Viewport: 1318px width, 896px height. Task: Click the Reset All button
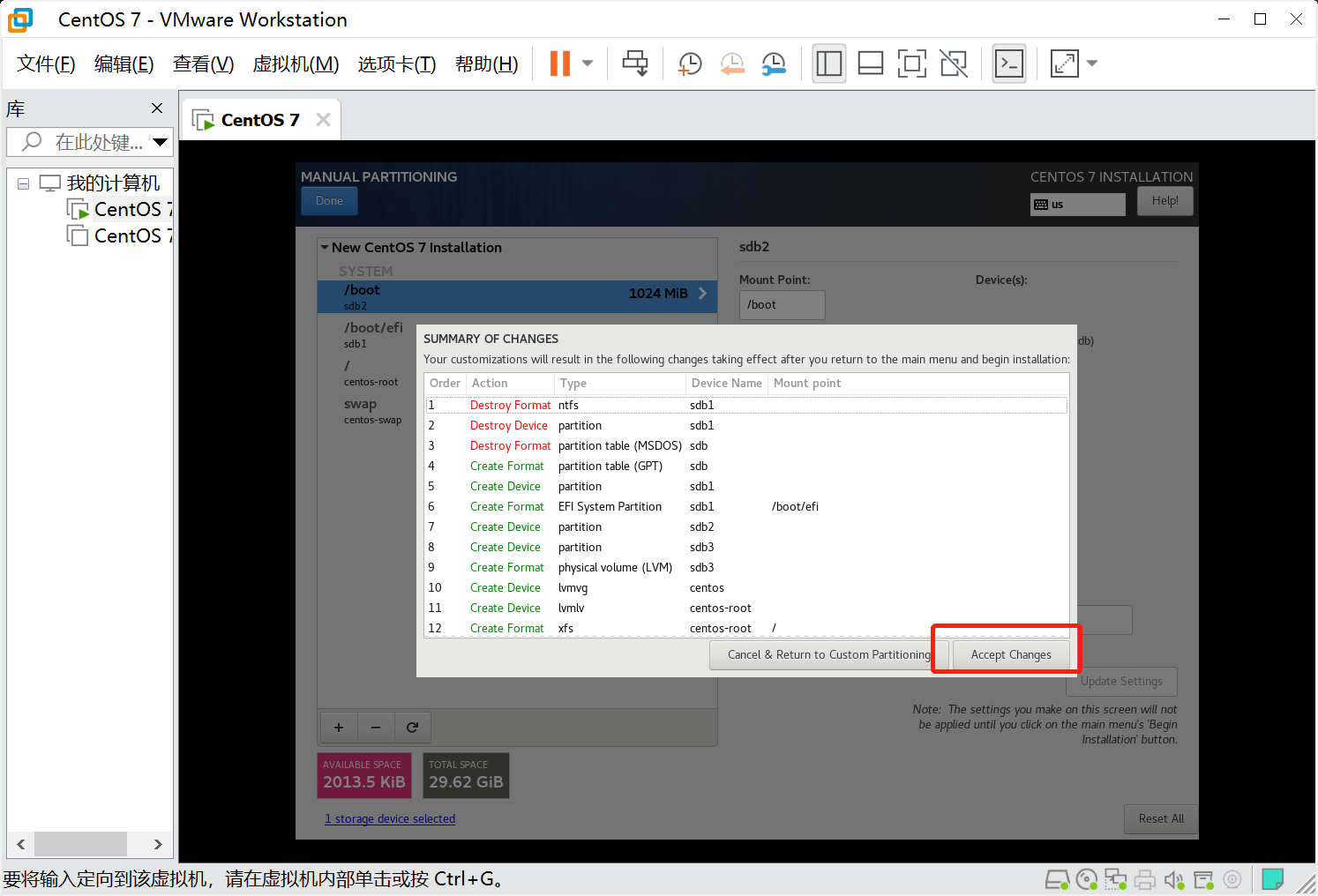(1161, 819)
